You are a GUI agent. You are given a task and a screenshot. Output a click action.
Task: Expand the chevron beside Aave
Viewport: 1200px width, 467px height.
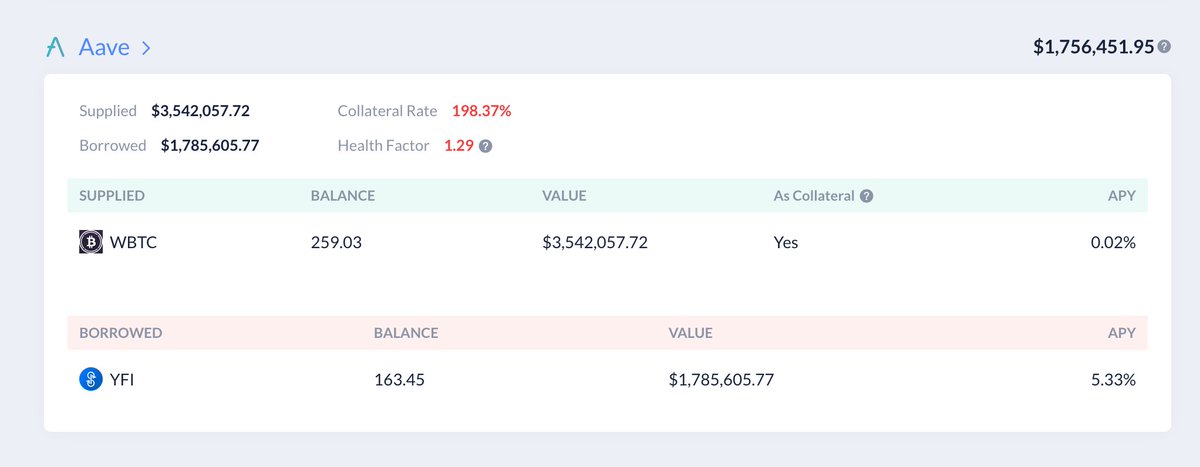coord(145,47)
